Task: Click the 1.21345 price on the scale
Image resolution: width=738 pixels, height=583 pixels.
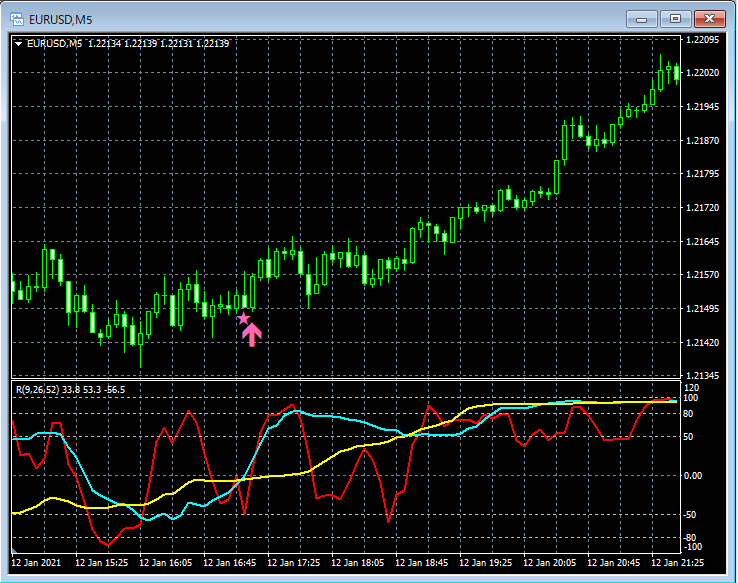Action: pos(704,377)
